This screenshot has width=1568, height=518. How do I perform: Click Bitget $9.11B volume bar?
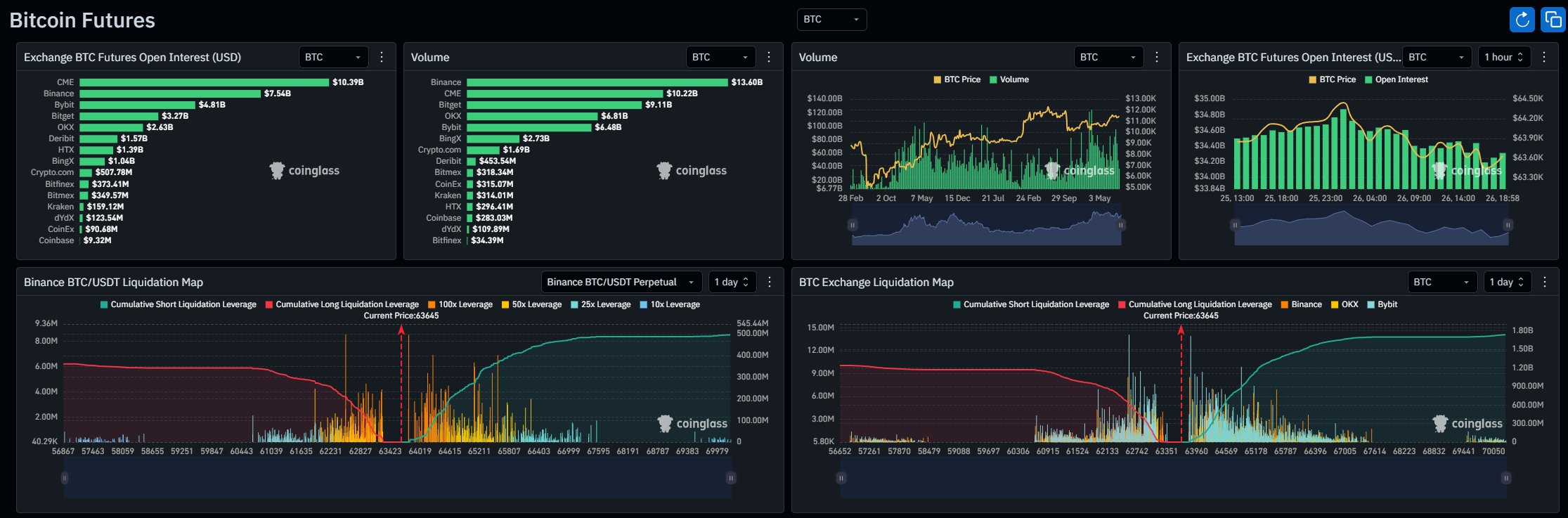555,105
